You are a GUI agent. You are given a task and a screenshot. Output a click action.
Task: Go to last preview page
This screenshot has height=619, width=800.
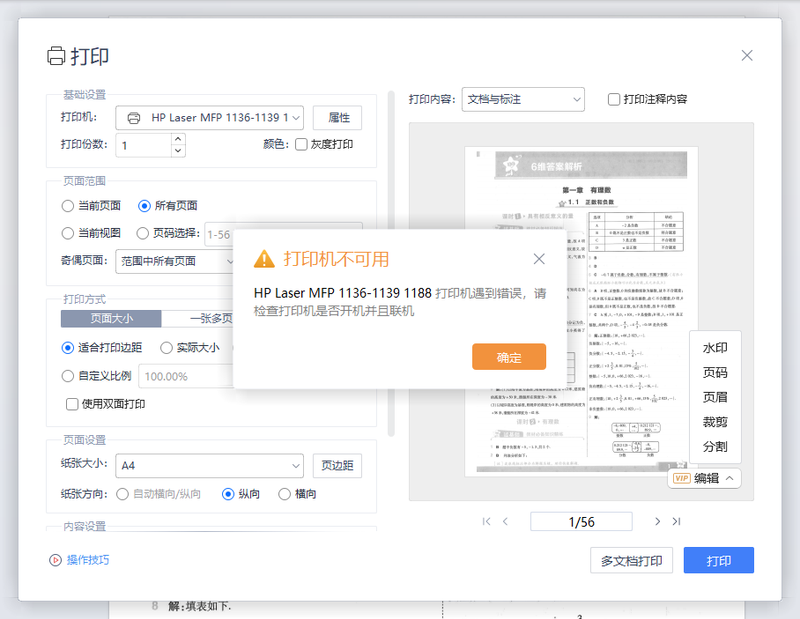pos(677,521)
